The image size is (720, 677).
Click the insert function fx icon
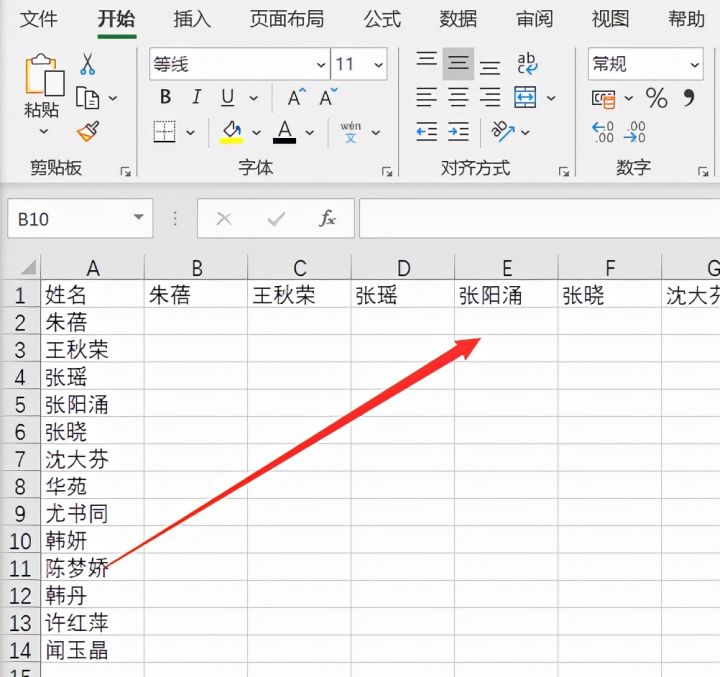coord(327,218)
